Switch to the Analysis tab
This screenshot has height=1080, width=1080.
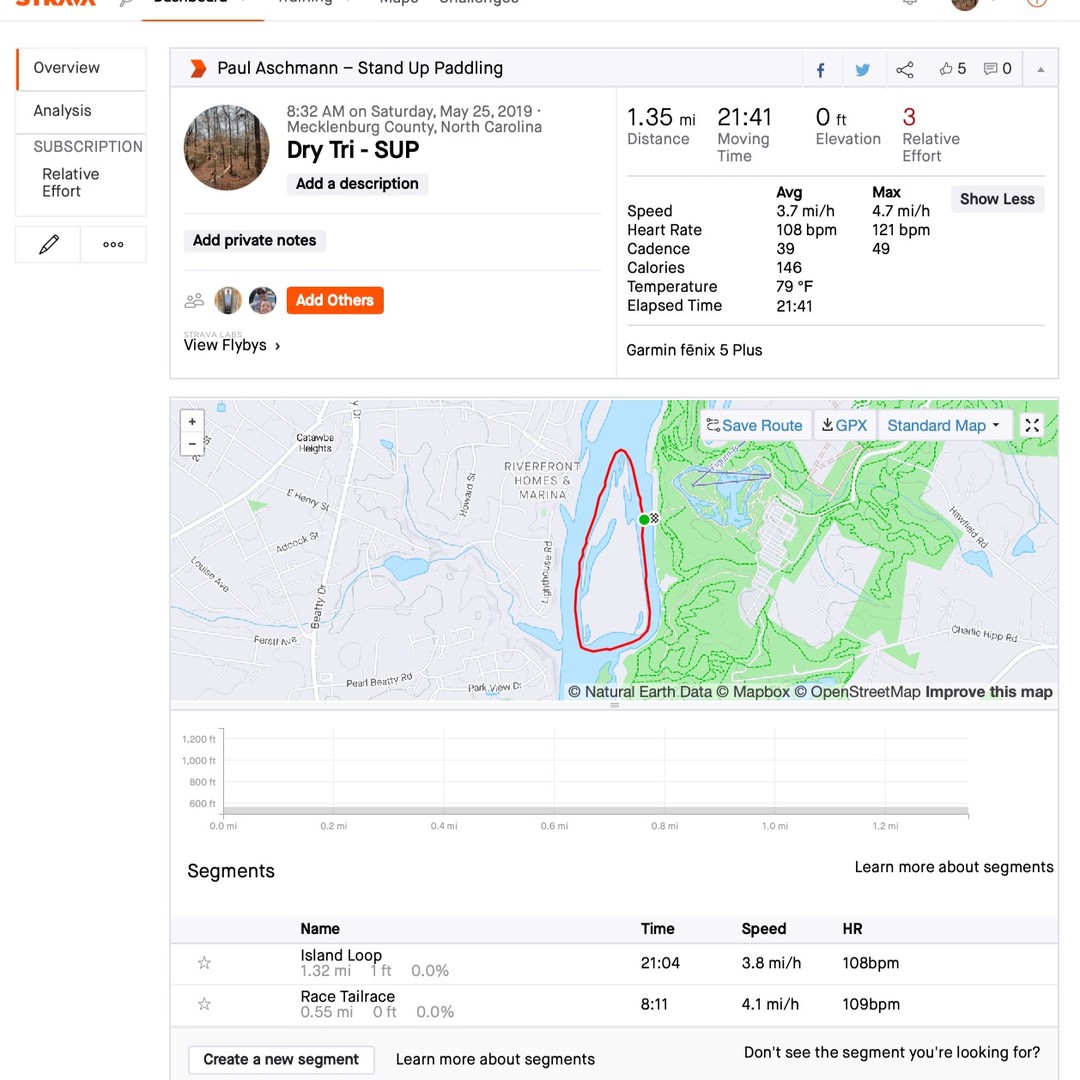coord(62,111)
